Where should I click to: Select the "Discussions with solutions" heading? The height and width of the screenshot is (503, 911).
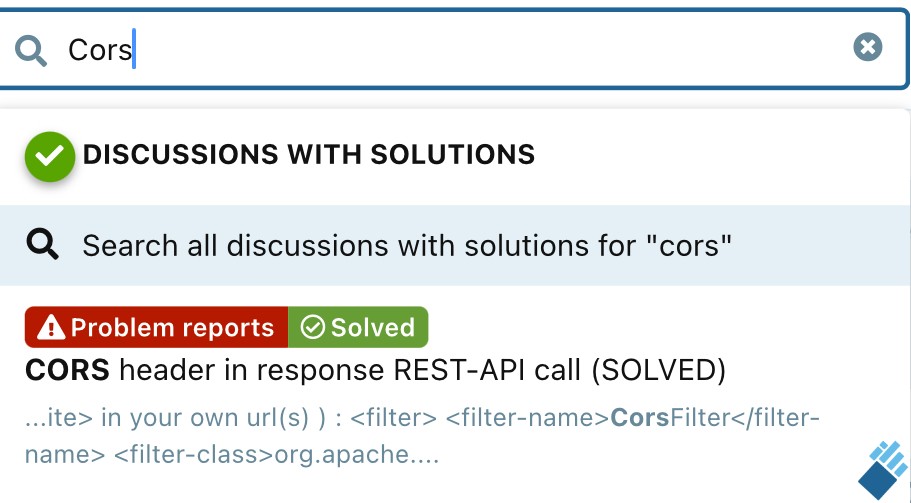309,155
